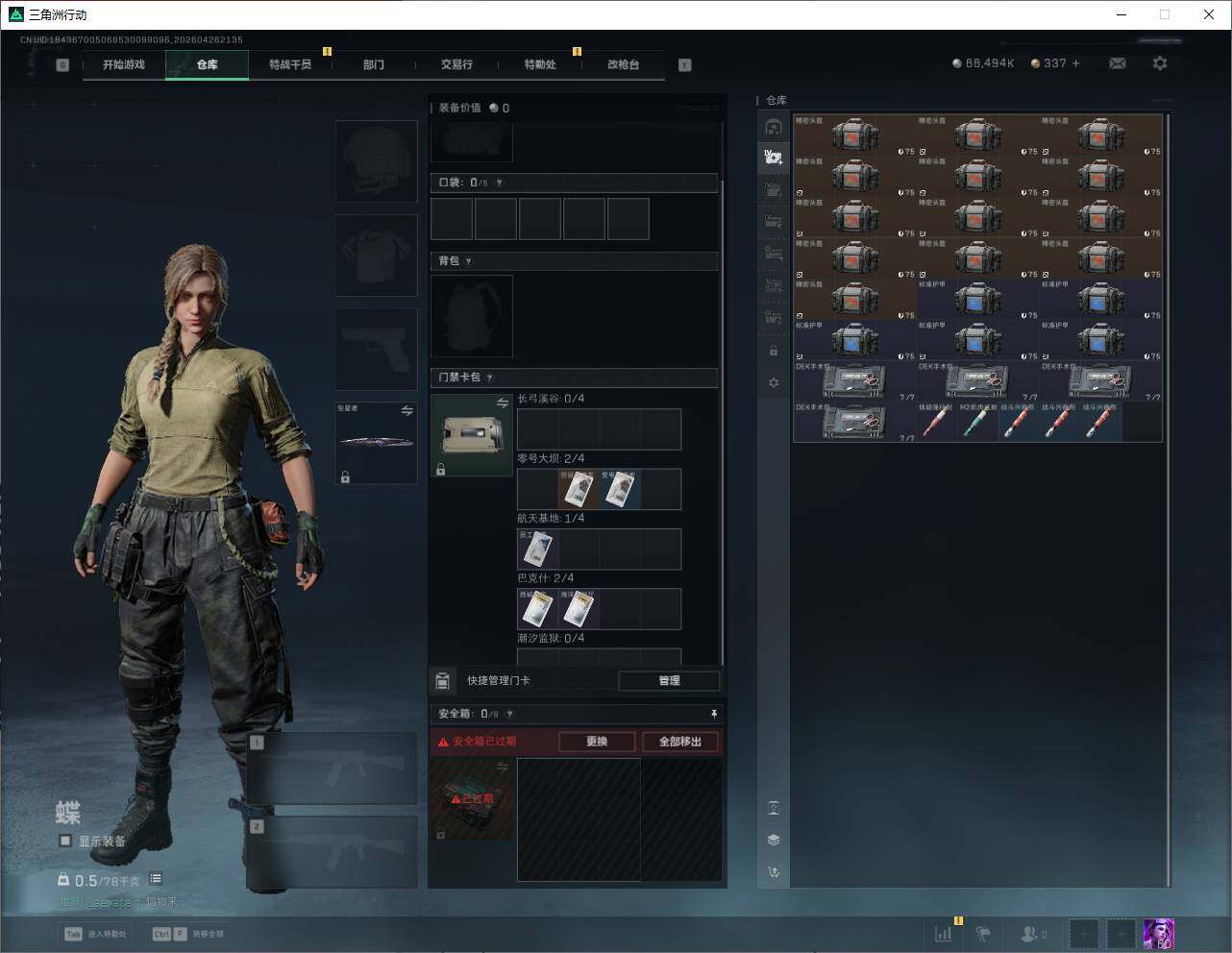
Task: Click the second empty team slot plus
Action: click(x=1121, y=934)
